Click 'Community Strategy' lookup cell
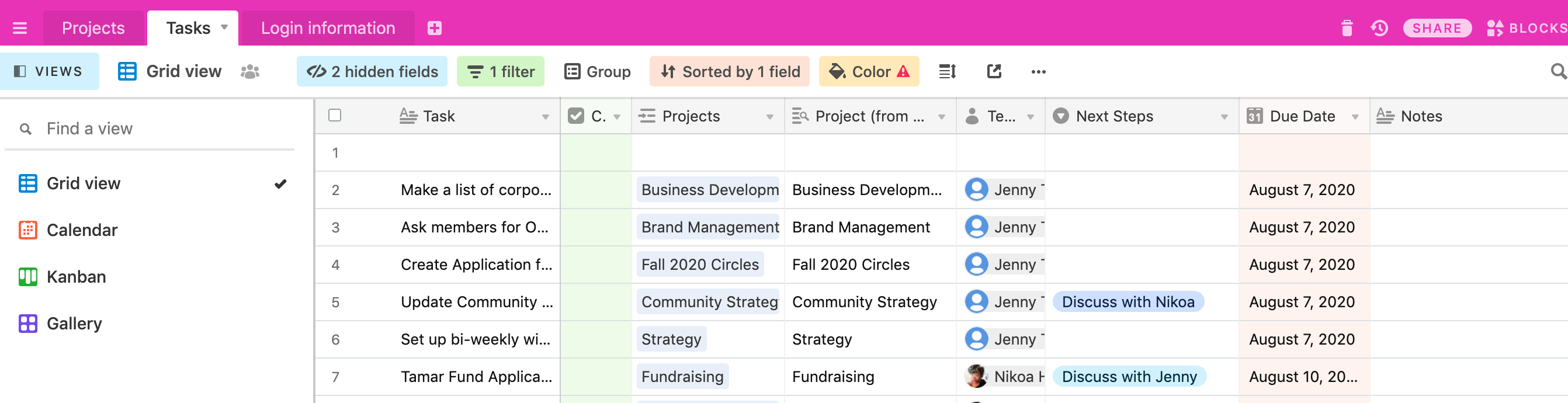Viewport: 1568px width, 403px height. (x=869, y=302)
